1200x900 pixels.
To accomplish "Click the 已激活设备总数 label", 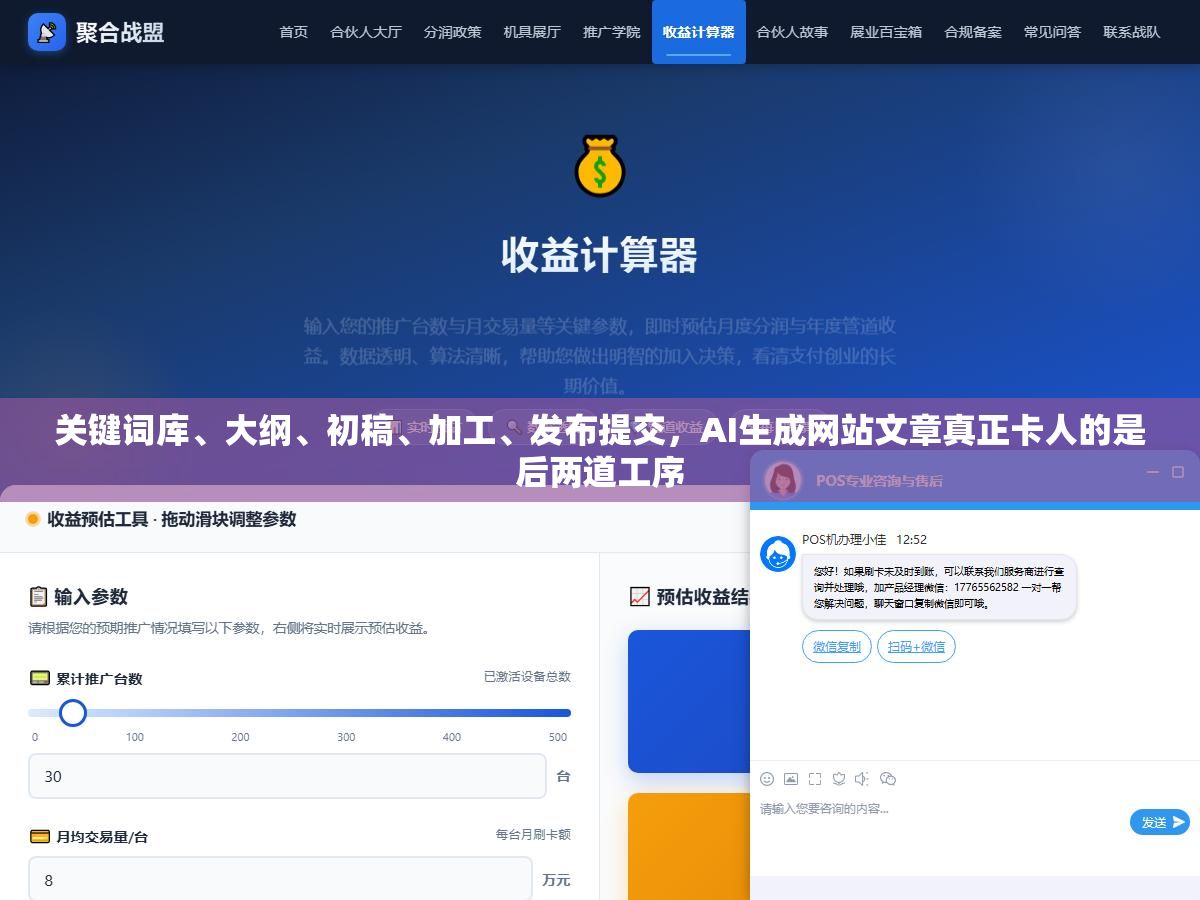I will point(527,677).
